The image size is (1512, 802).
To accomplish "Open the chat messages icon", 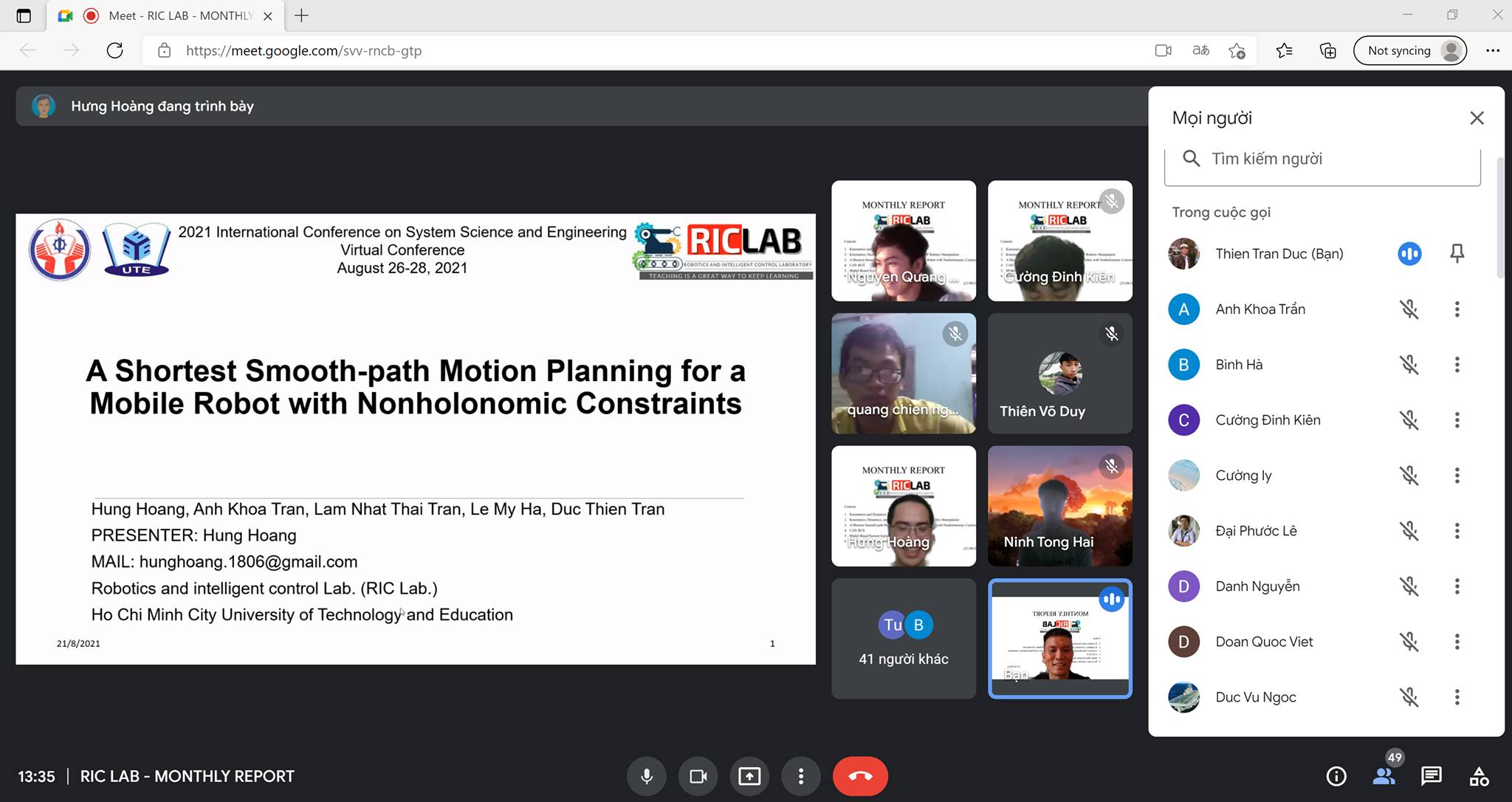I will click(x=1432, y=776).
